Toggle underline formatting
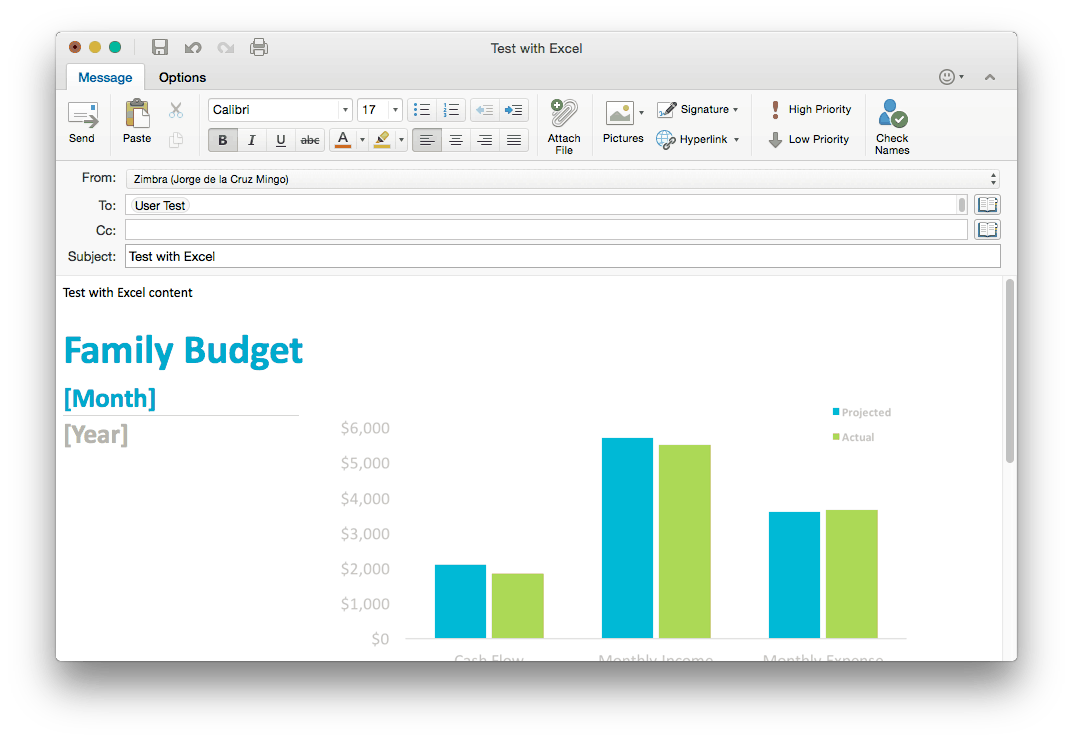 click(x=281, y=140)
